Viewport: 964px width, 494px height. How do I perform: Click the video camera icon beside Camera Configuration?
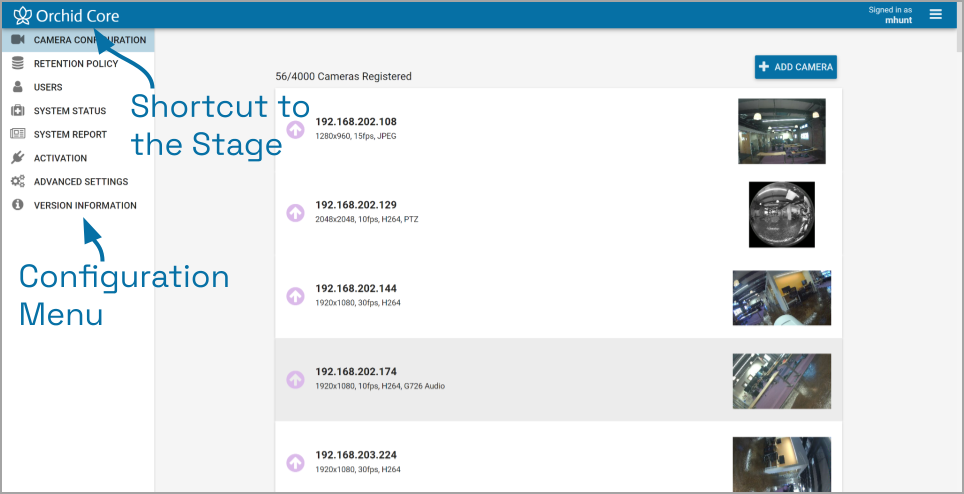18,39
